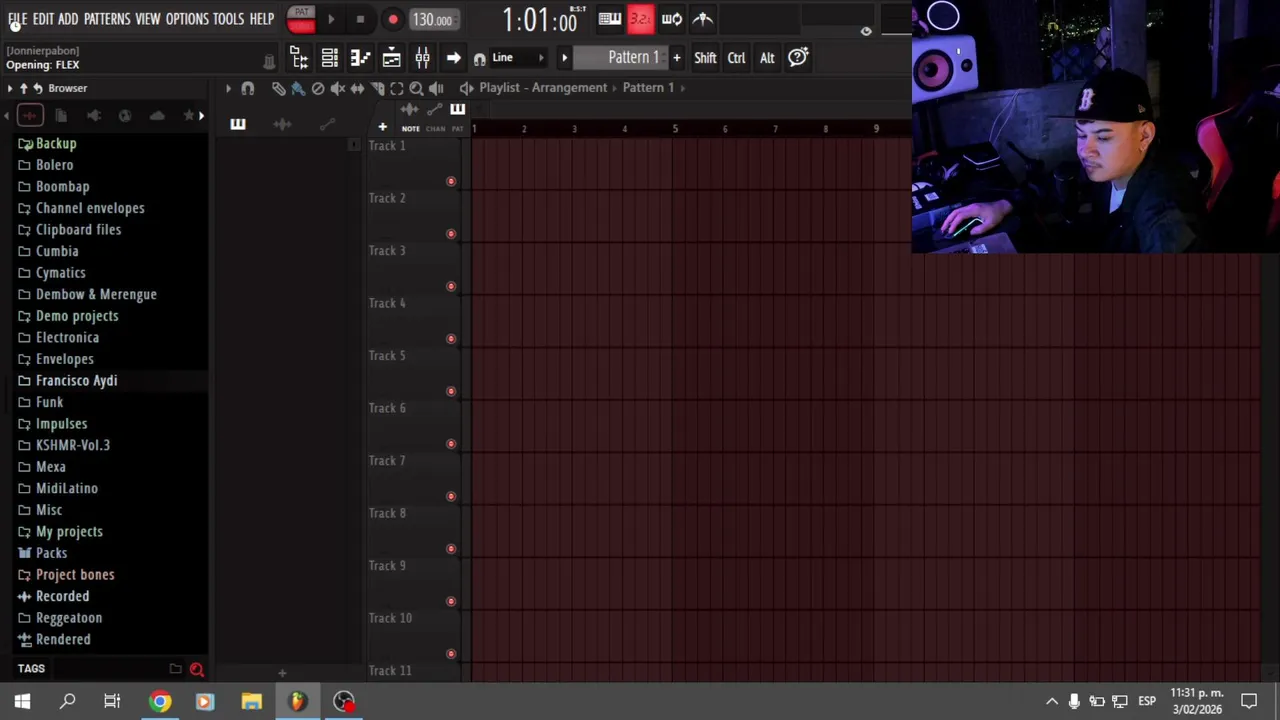Viewport: 1280px width, 720px height.
Task: Mute Track 5 with its dot toggle
Action: pyautogui.click(x=451, y=391)
